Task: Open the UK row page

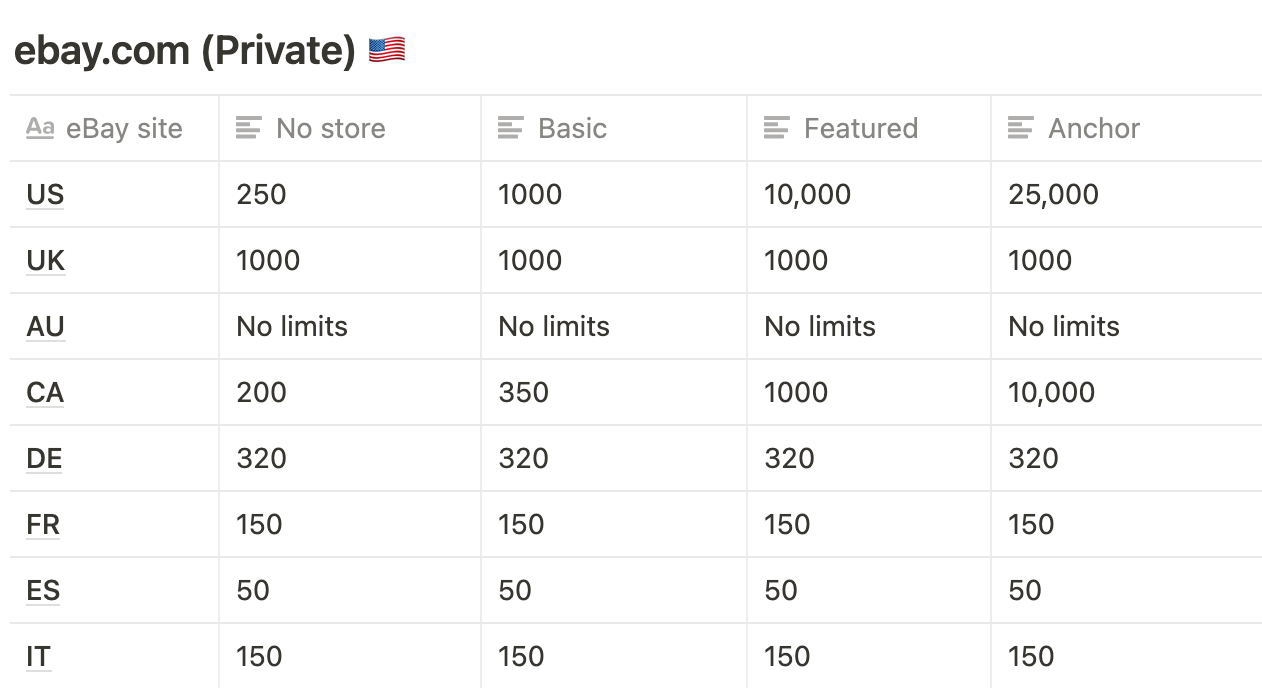Action: click(46, 260)
